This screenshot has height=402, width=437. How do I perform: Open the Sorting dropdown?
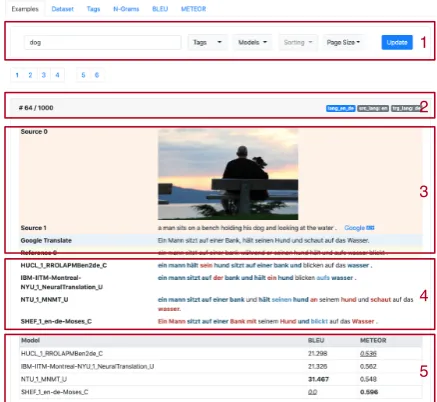[x=298, y=42]
